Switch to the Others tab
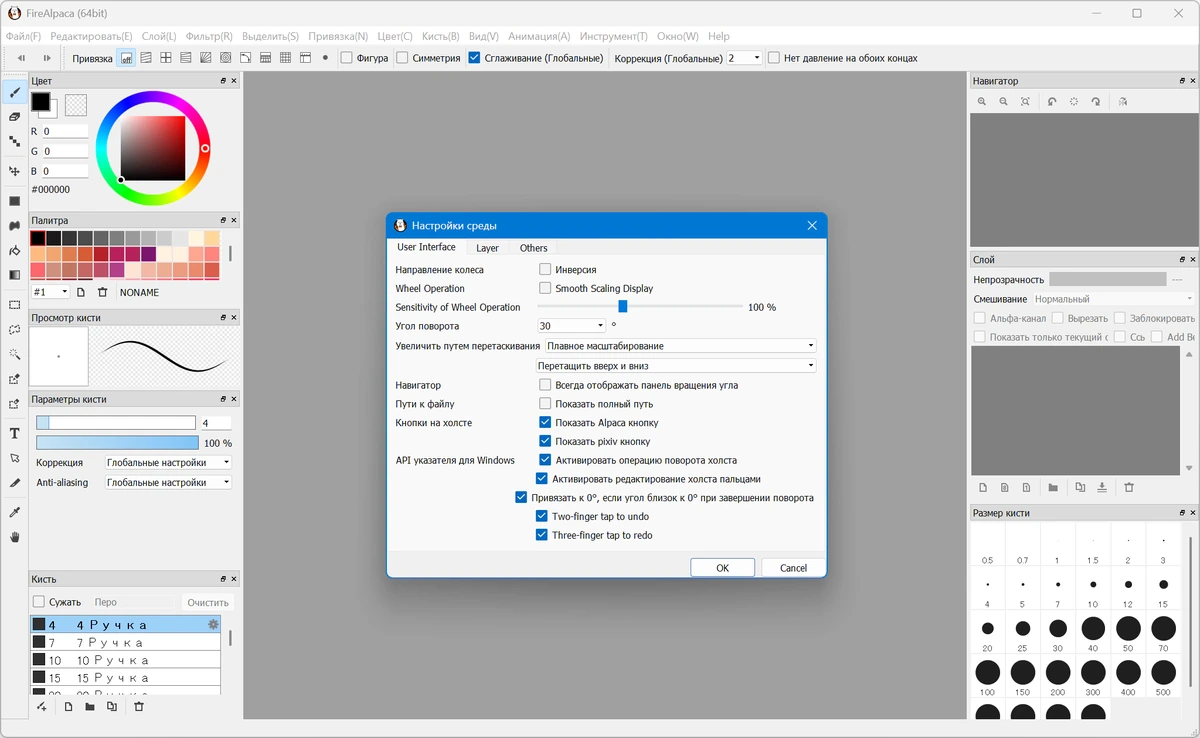The image size is (1200, 738). point(533,248)
